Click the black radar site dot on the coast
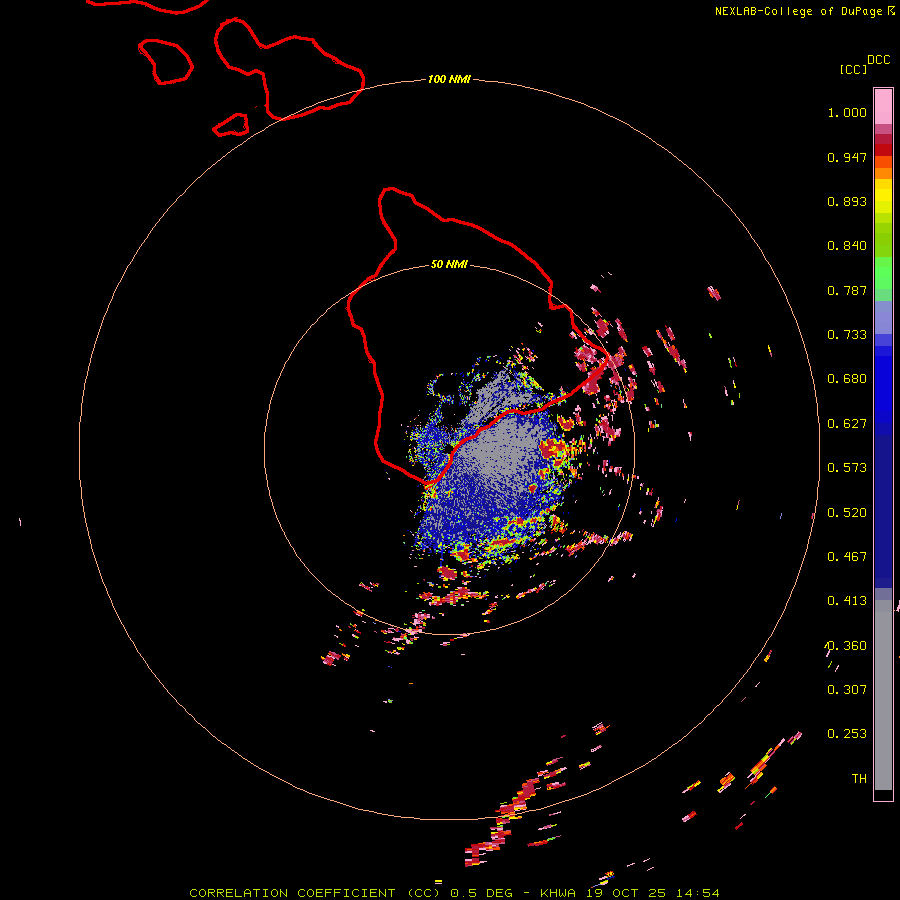This screenshot has width=900, height=900. 448,448
